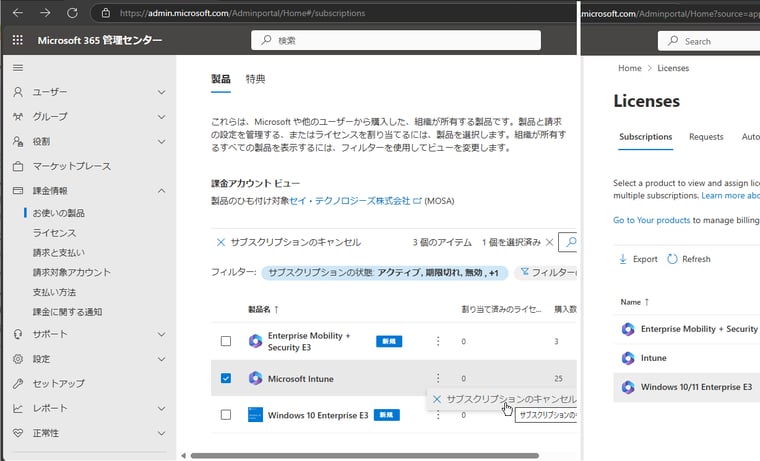
Task: Open more actions dots for Windows 10 Enterprise E3
Action: pos(438,415)
